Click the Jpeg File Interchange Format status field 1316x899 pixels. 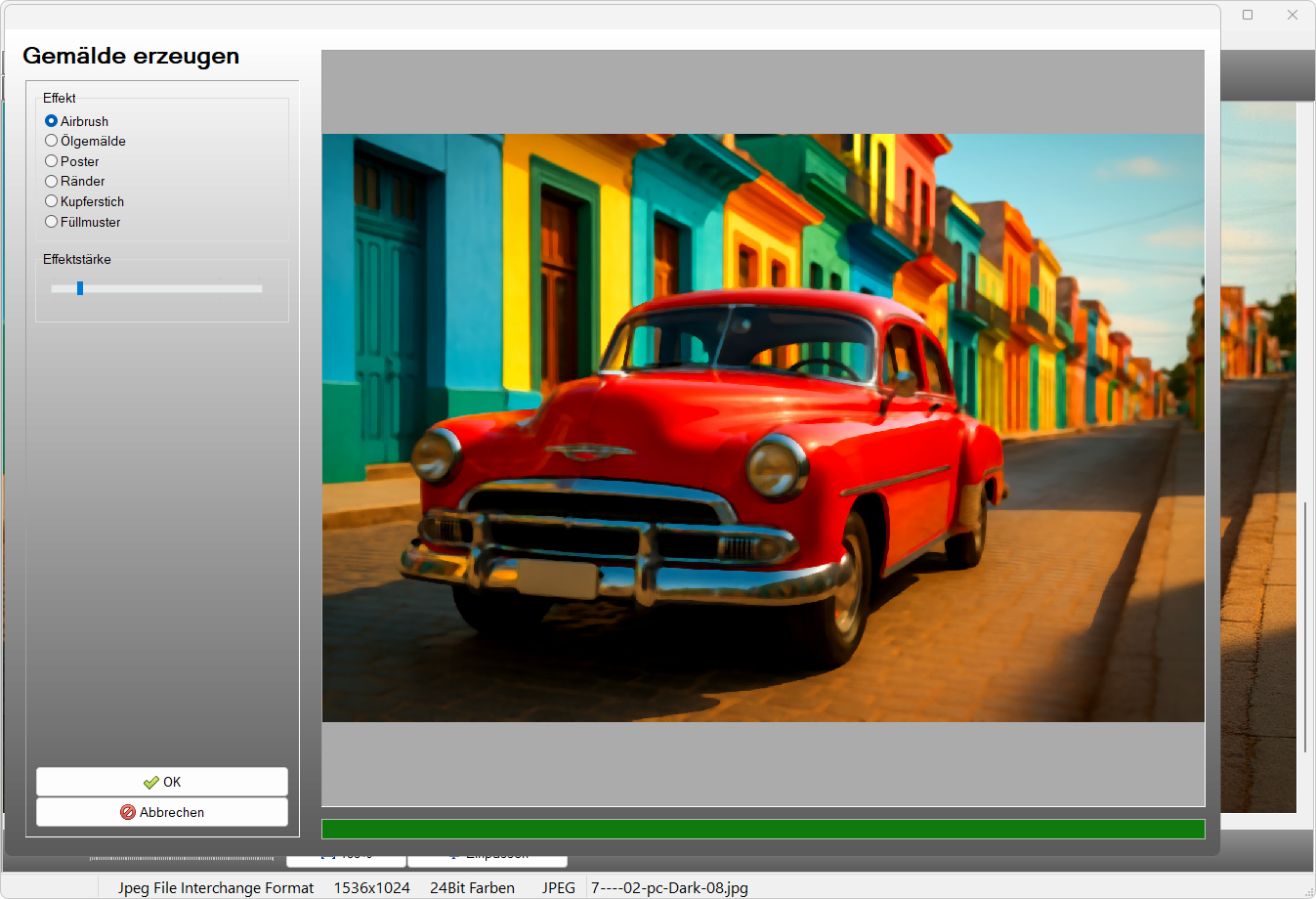tap(216, 887)
